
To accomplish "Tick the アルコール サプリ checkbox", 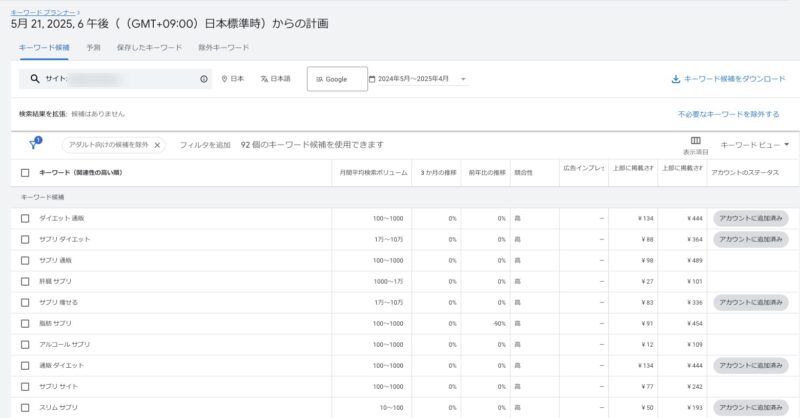I will click(25, 345).
